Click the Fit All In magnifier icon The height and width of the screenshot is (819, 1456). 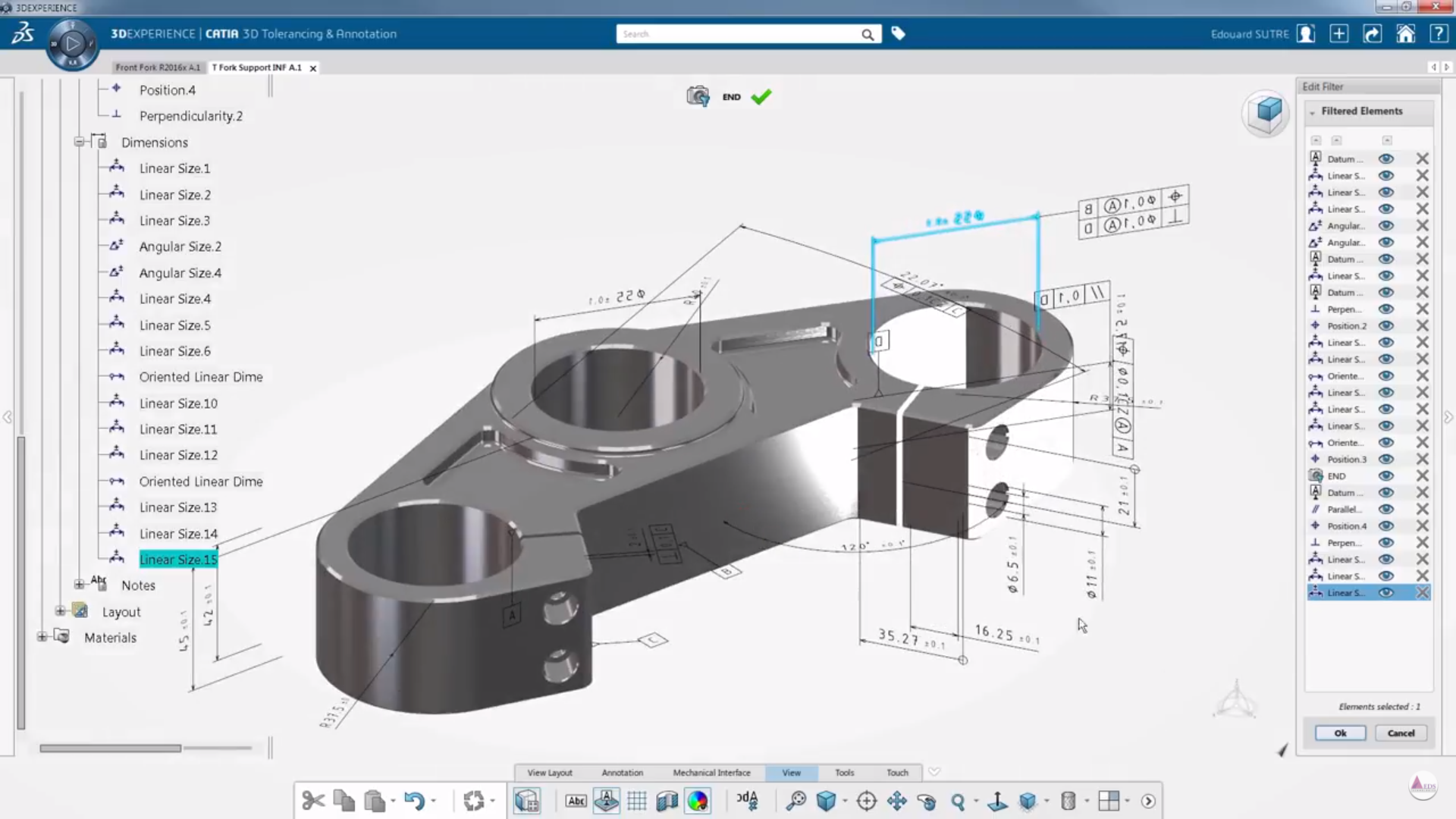coord(796,801)
